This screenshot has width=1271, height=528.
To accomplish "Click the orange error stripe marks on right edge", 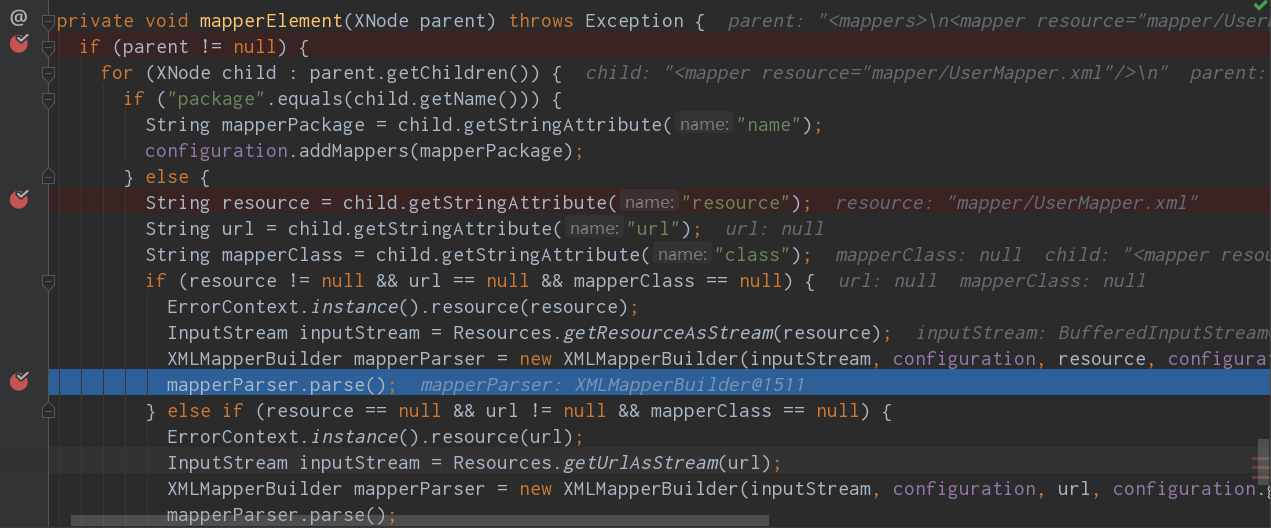I will point(1260,467).
